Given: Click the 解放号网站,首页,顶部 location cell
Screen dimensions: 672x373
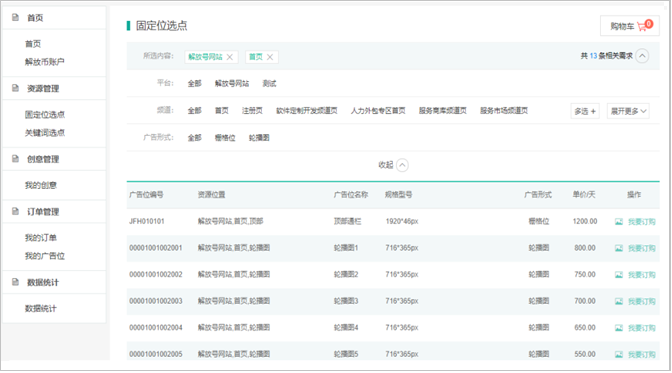Looking at the screenshot, I should (230, 221).
